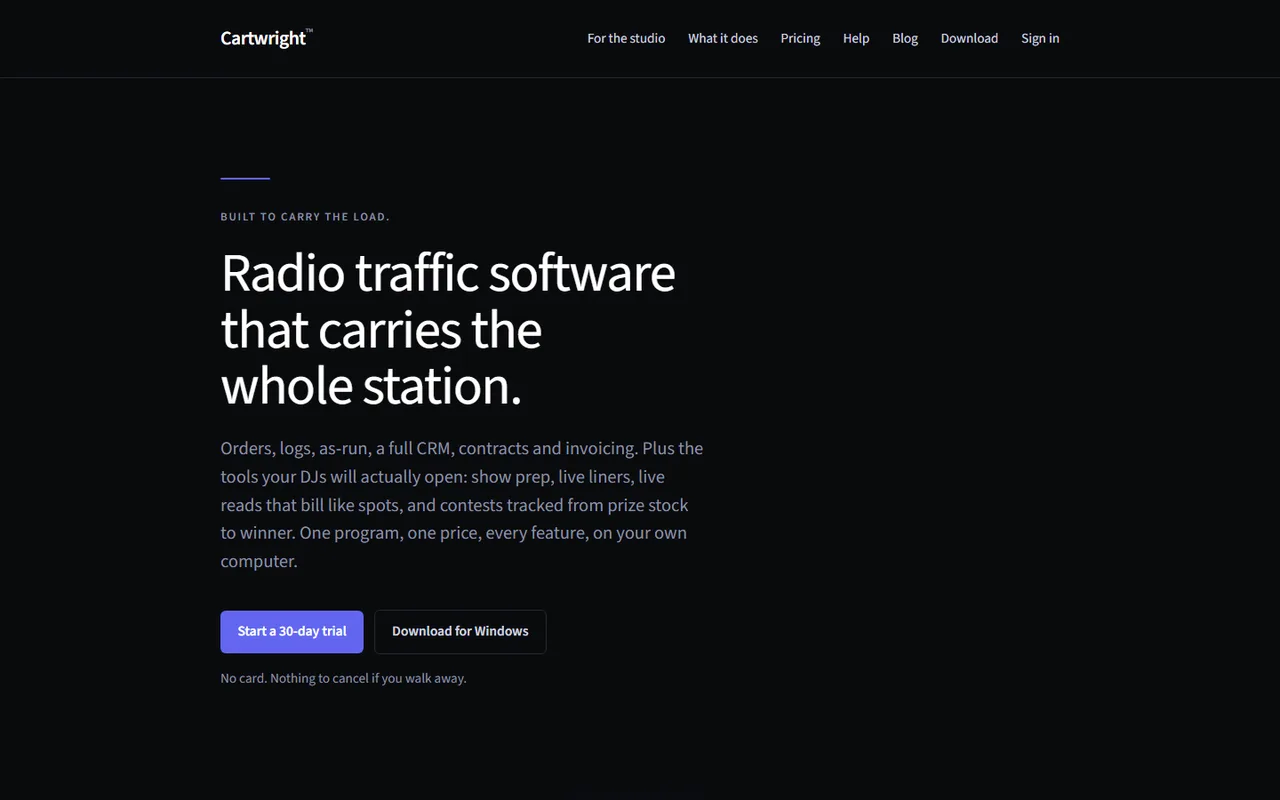
Task: Open Download in the top navigation
Action: 969,38
